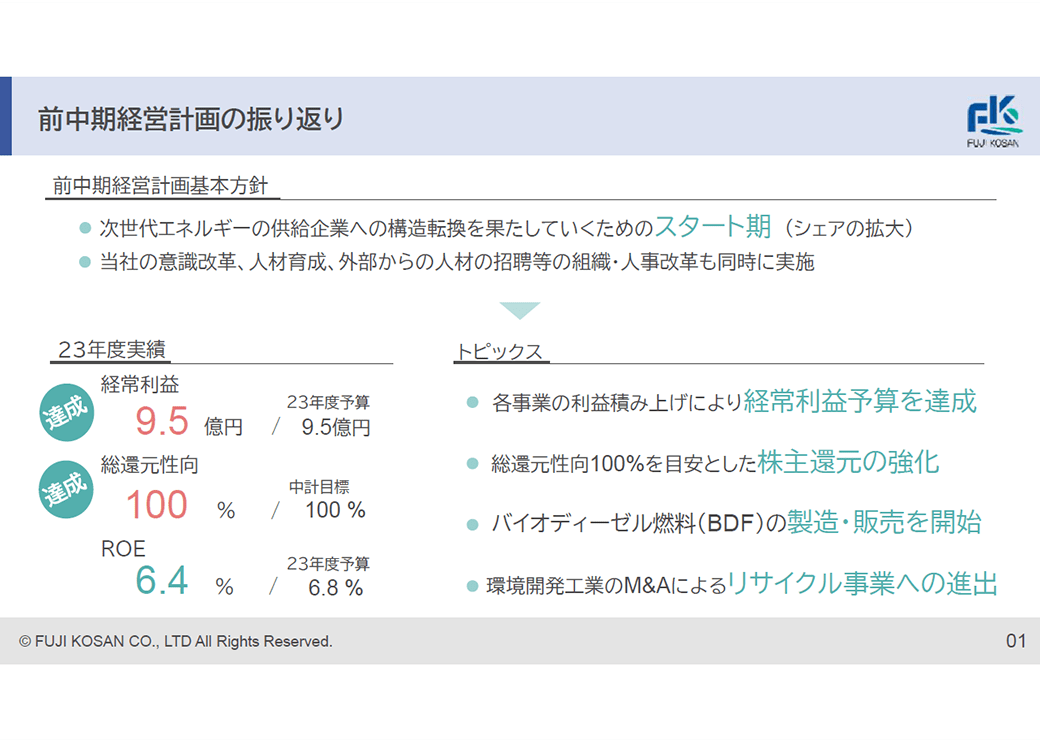Click the トピックス section heading
The width and height of the screenshot is (1040, 742).
point(499,351)
